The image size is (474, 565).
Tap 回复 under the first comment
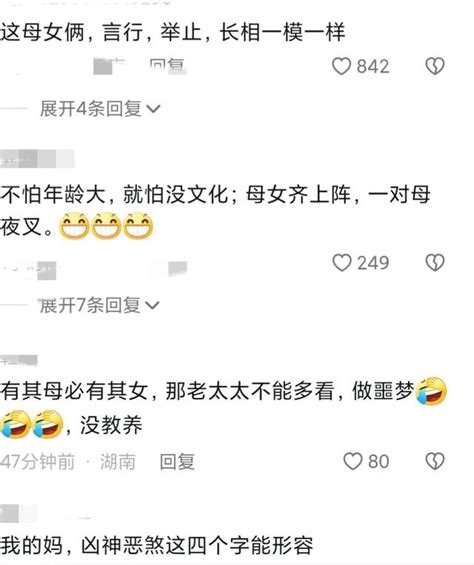tap(168, 66)
